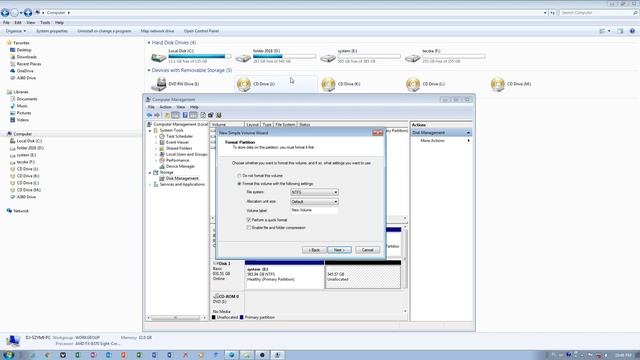
Task: Open system (E:) hard drive icon
Action: (x=328, y=58)
